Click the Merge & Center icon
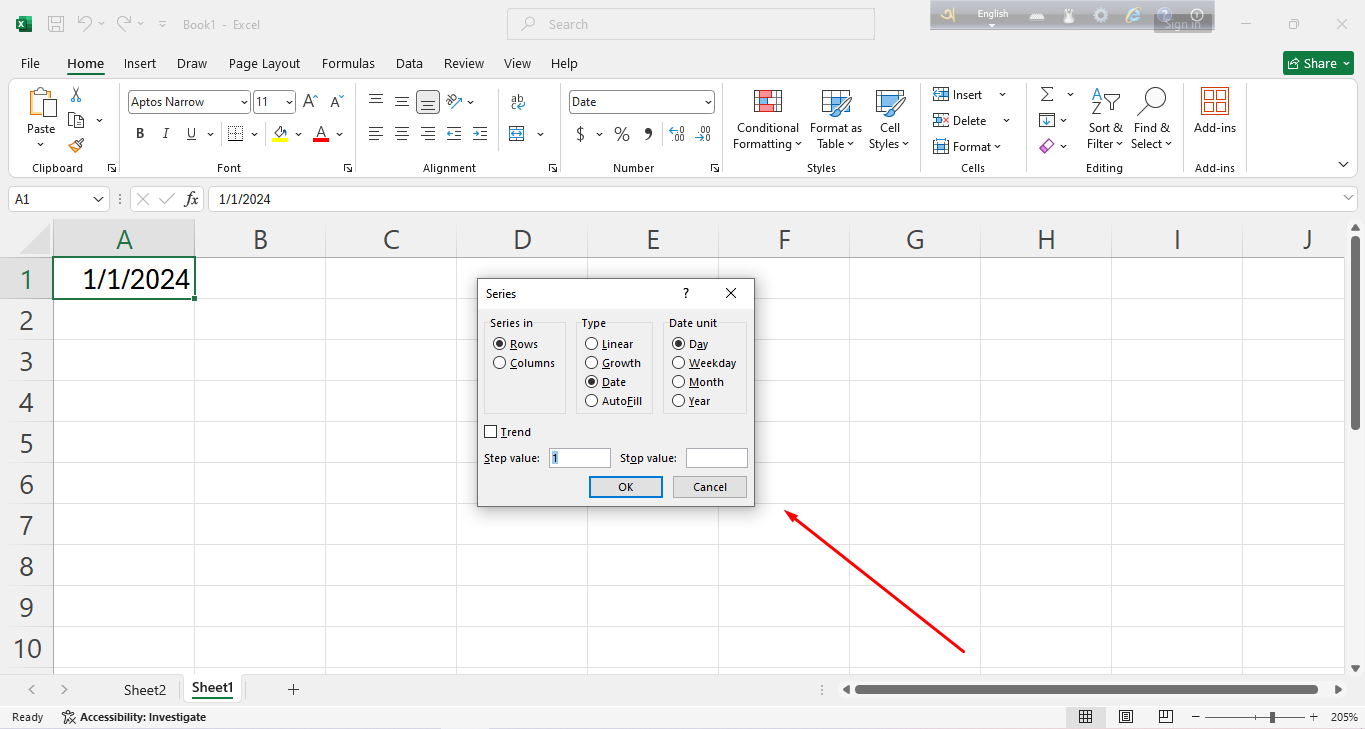1365x729 pixels. [x=517, y=134]
